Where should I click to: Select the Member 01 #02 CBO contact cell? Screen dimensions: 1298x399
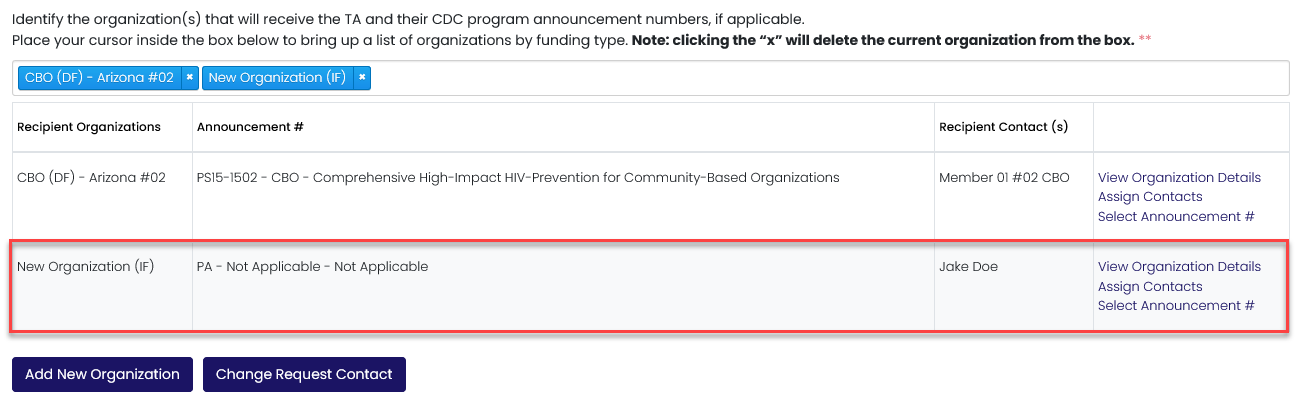click(1004, 178)
